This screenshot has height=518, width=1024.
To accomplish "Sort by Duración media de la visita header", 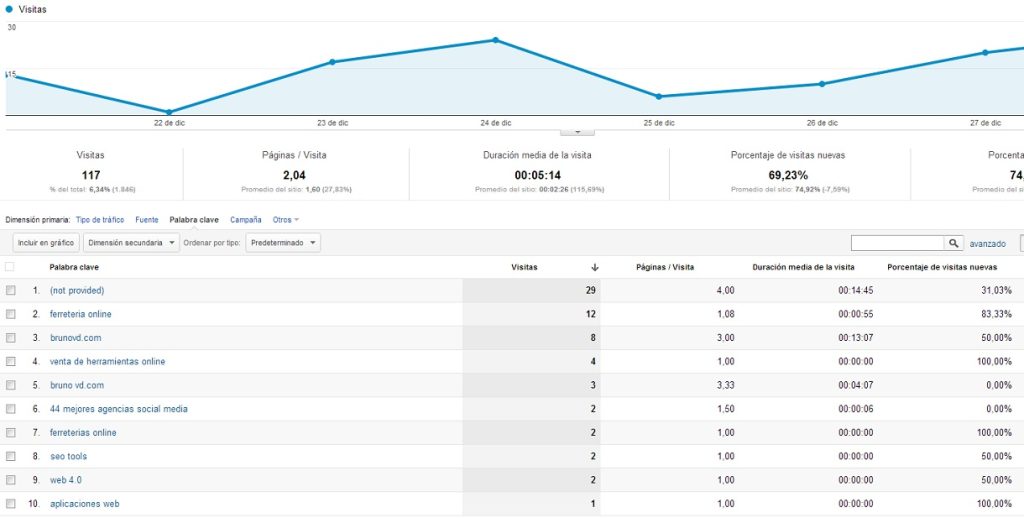I will click(x=803, y=267).
